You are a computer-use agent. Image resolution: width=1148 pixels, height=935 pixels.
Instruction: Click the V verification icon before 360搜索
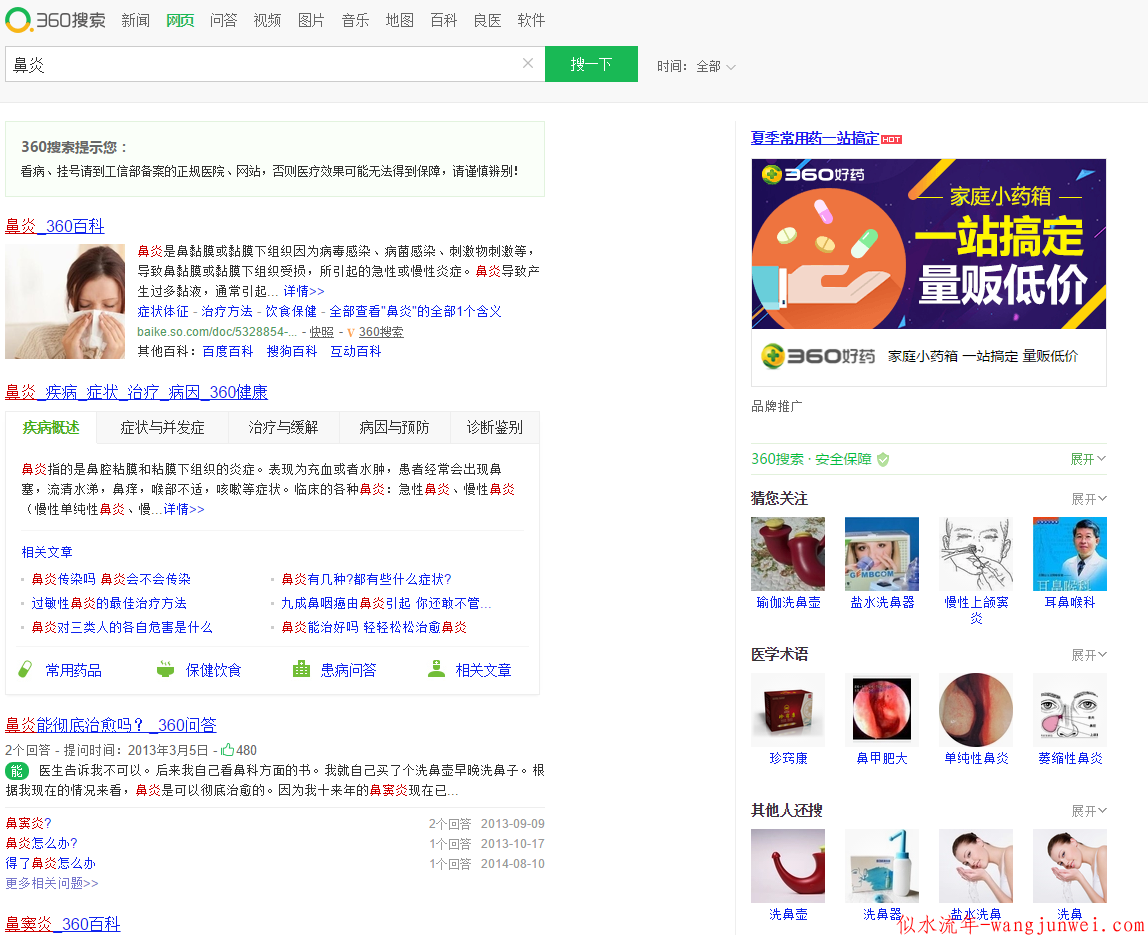351,332
